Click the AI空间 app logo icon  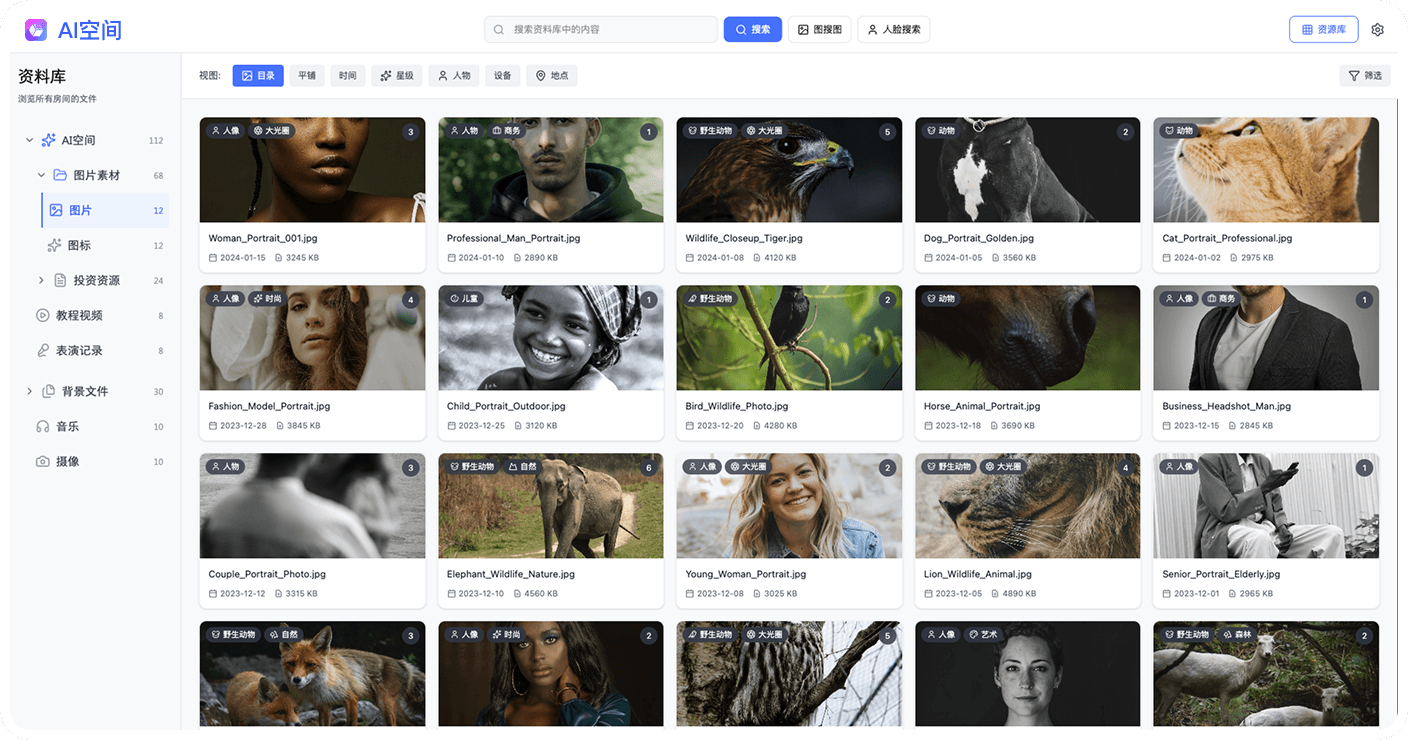pyautogui.click(x=36, y=30)
